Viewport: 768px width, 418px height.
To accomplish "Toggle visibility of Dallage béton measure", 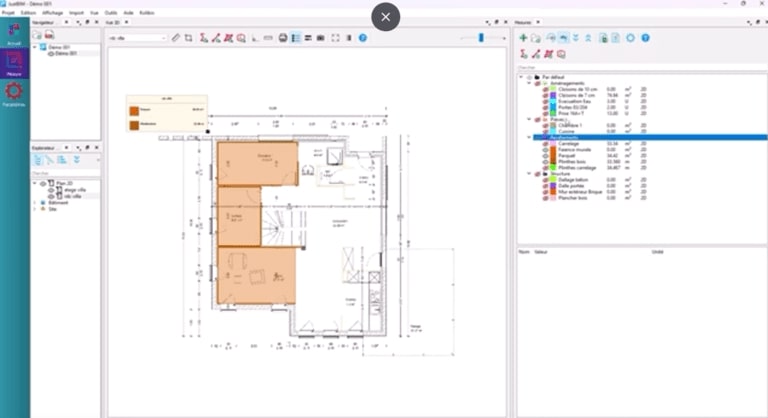I will [545, 180].
